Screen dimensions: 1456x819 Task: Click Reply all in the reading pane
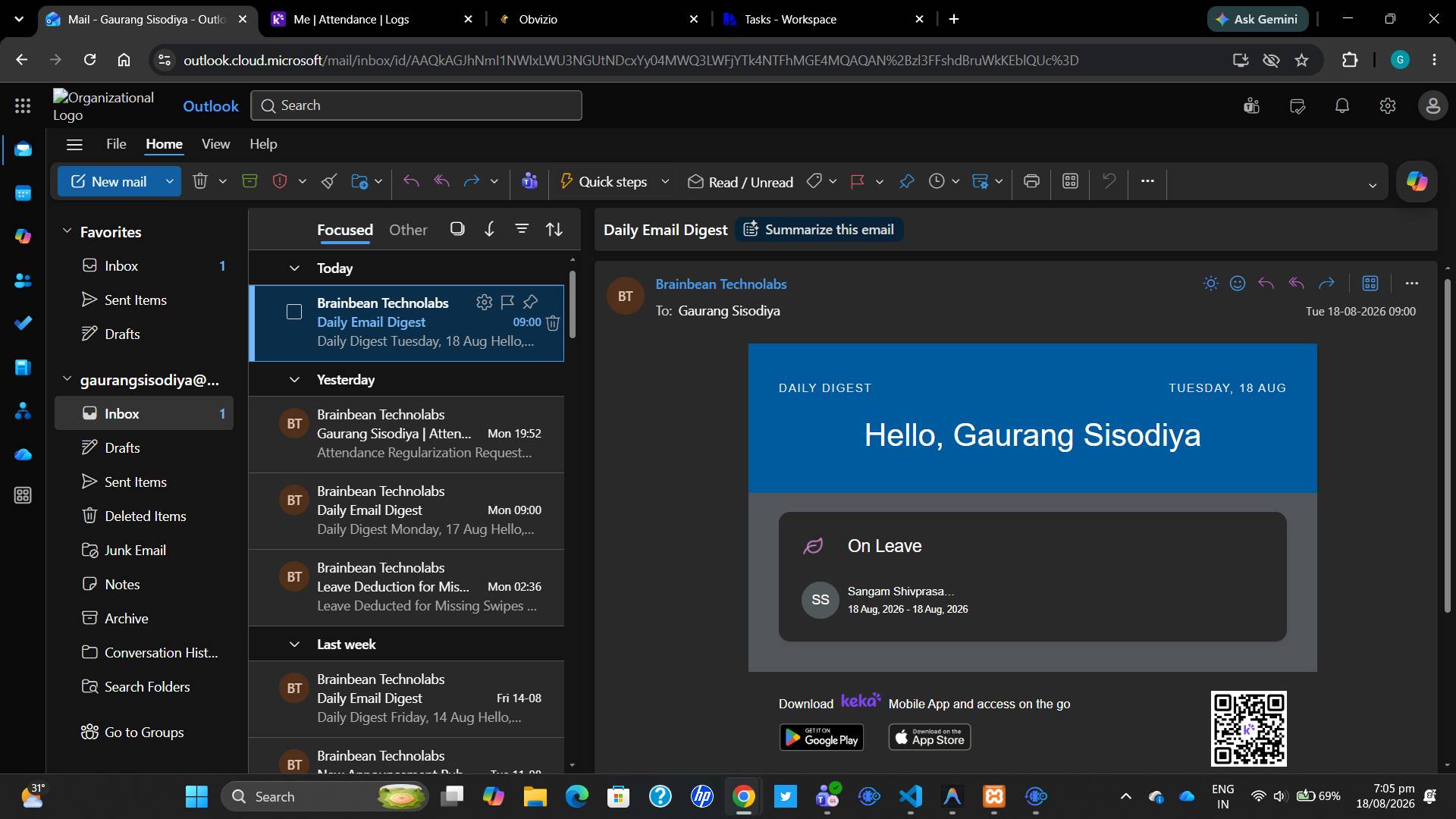[1296, 284]
